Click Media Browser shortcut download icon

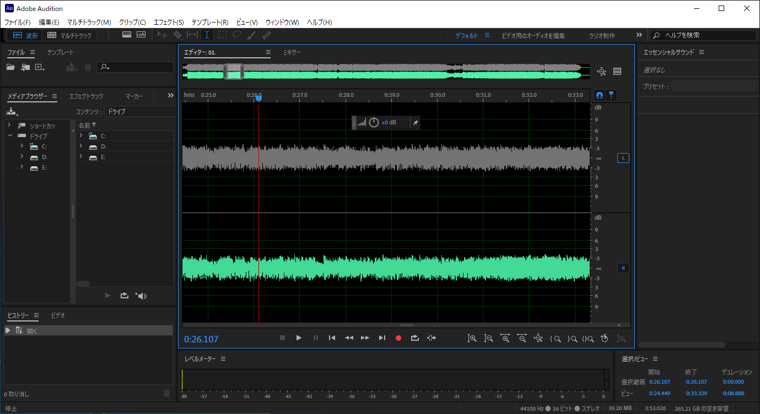(x=12, y=112)
